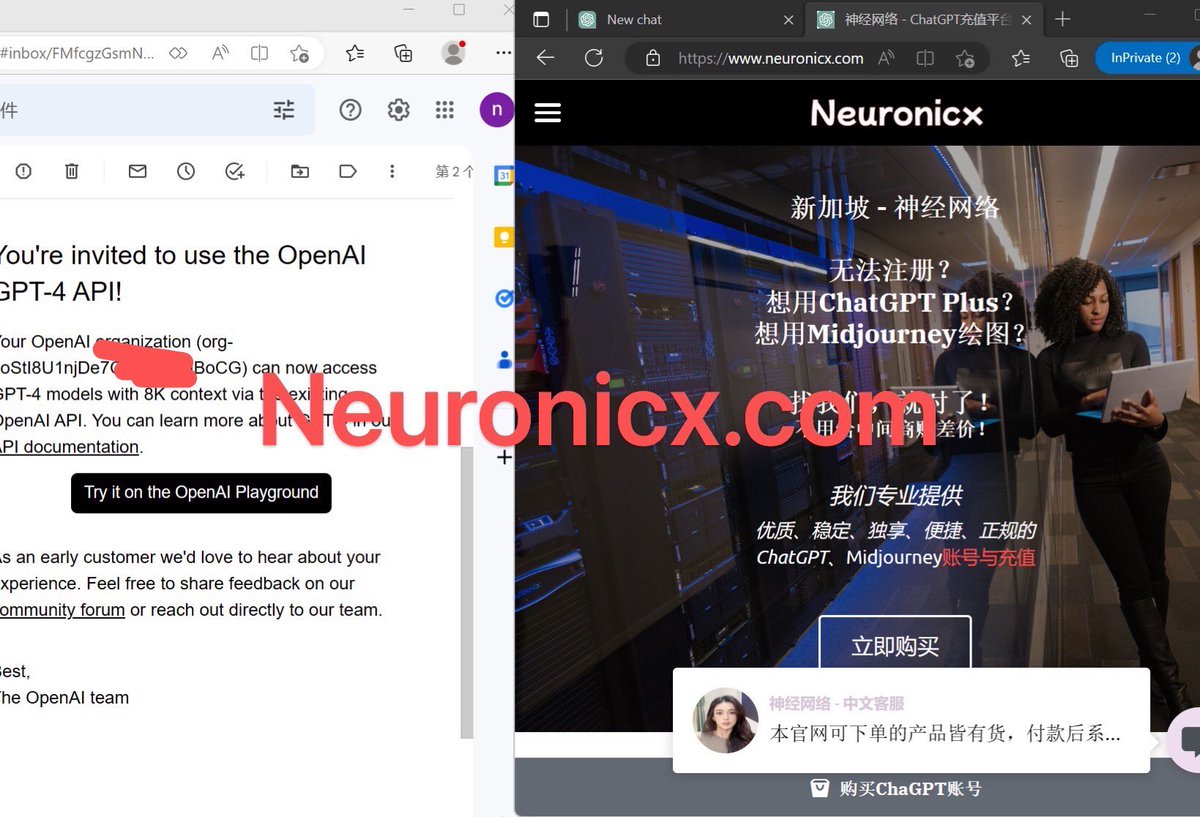Screen dimensions: 1200x817
Task: Apply a label to the email
Action: tap(347, 170)
